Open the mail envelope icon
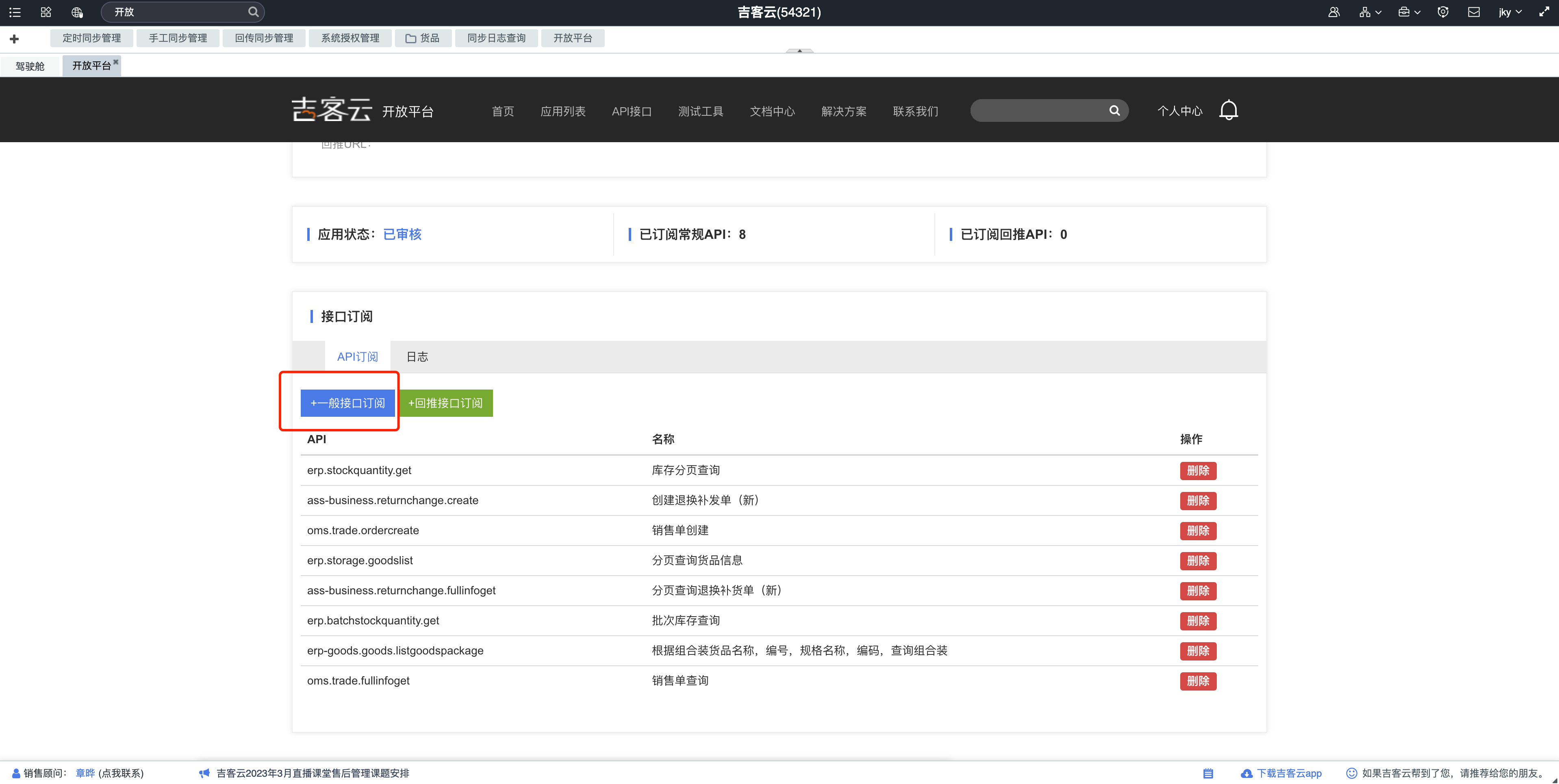The height and width of the screenshot is (784, 1559). point(1474,12)
